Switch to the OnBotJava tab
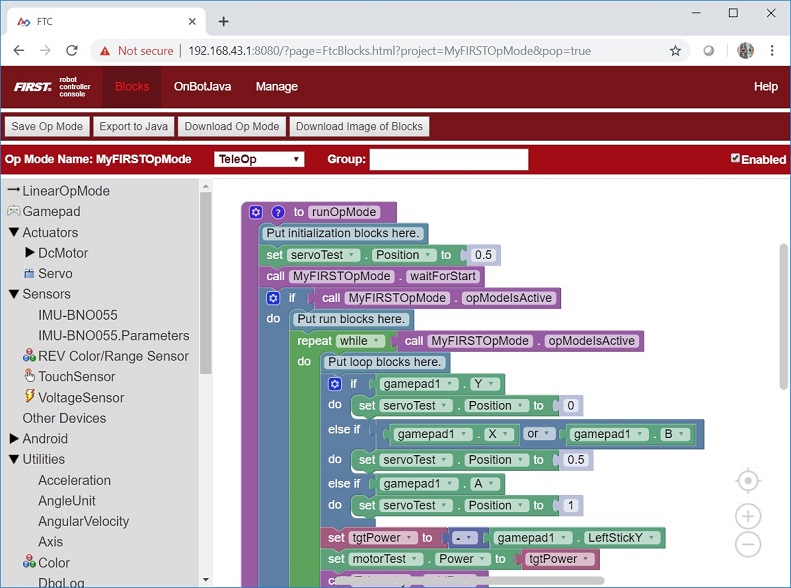This screenshot has width=791, height=588. point(202,87)
